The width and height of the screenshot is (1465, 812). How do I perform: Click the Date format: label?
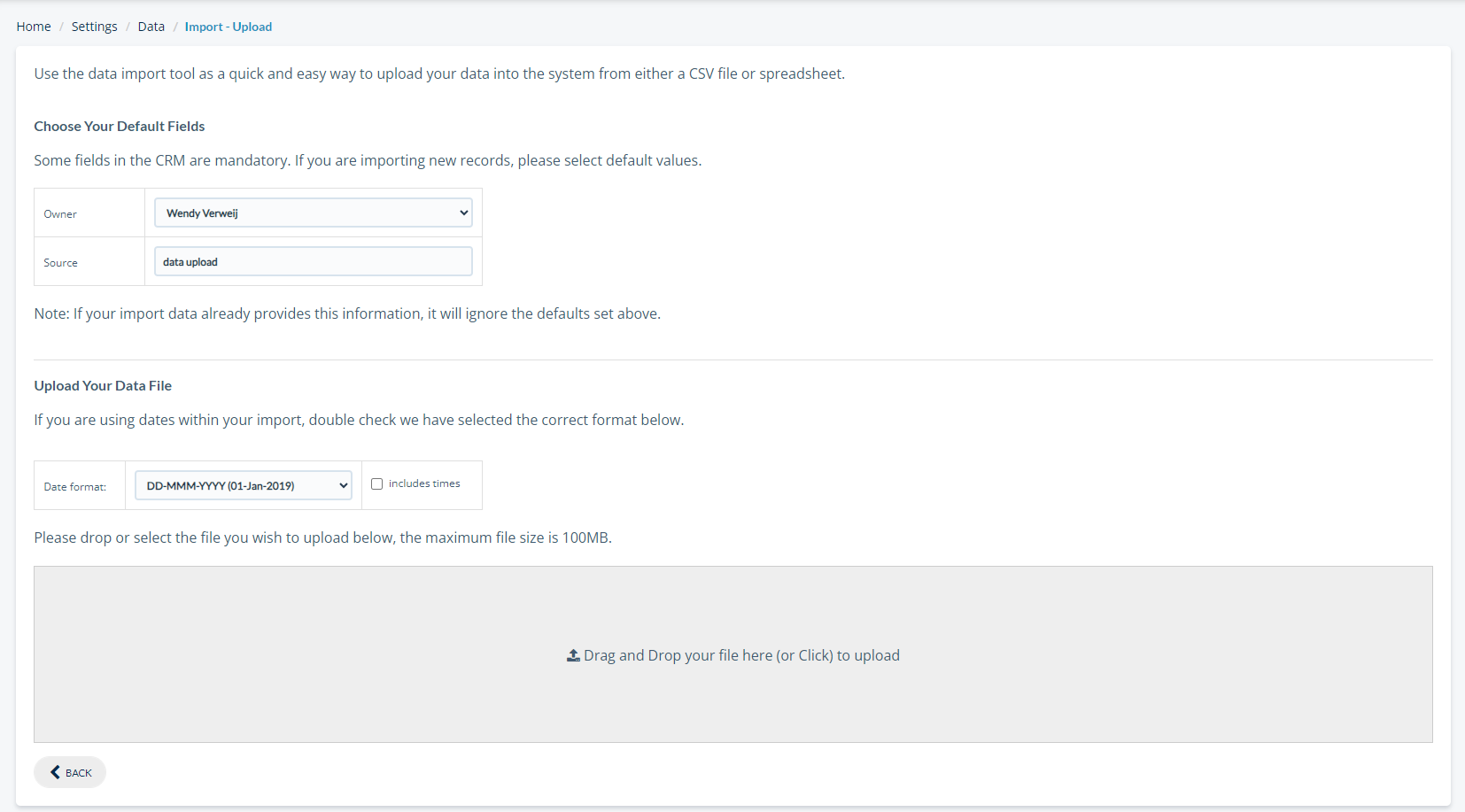pyautogui.click(x=75, y=486)
